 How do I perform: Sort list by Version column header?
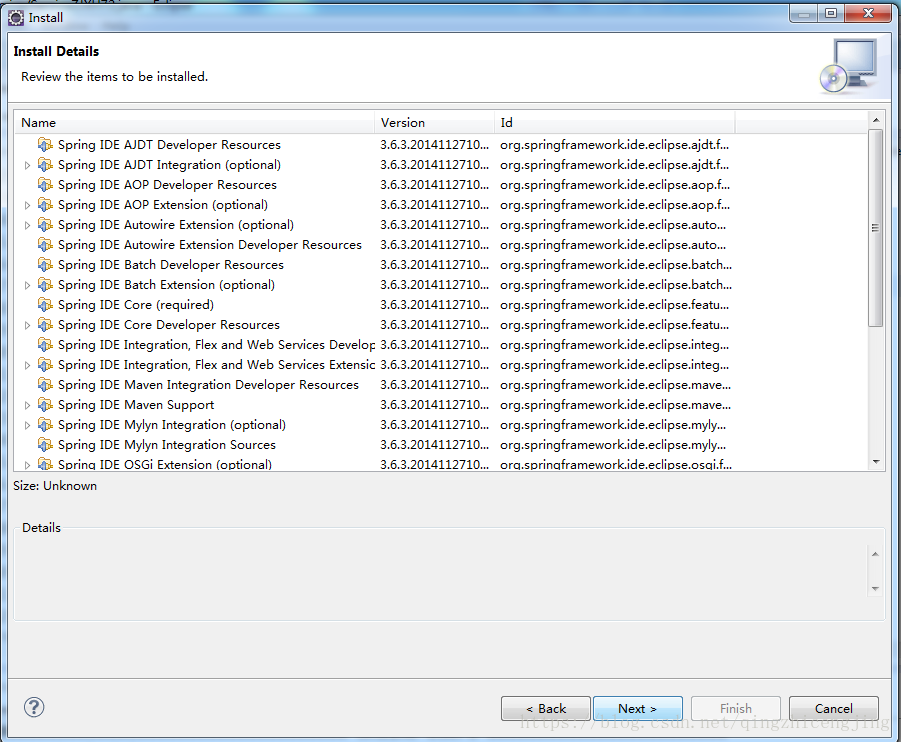click(434, 122)
